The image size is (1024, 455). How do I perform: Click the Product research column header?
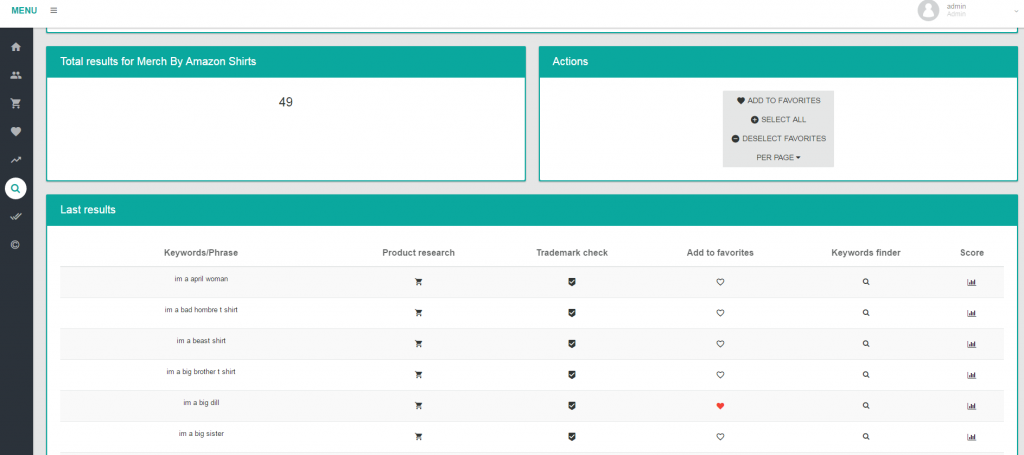coord(419,253)
